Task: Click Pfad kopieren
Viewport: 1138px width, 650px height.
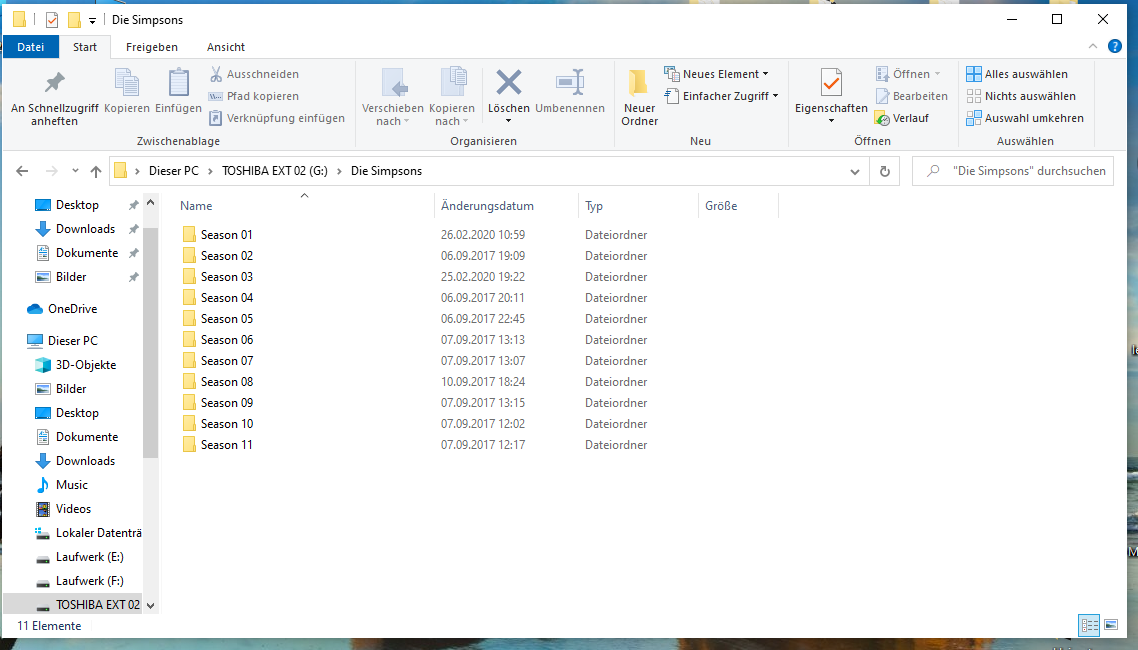Action: 254,96
